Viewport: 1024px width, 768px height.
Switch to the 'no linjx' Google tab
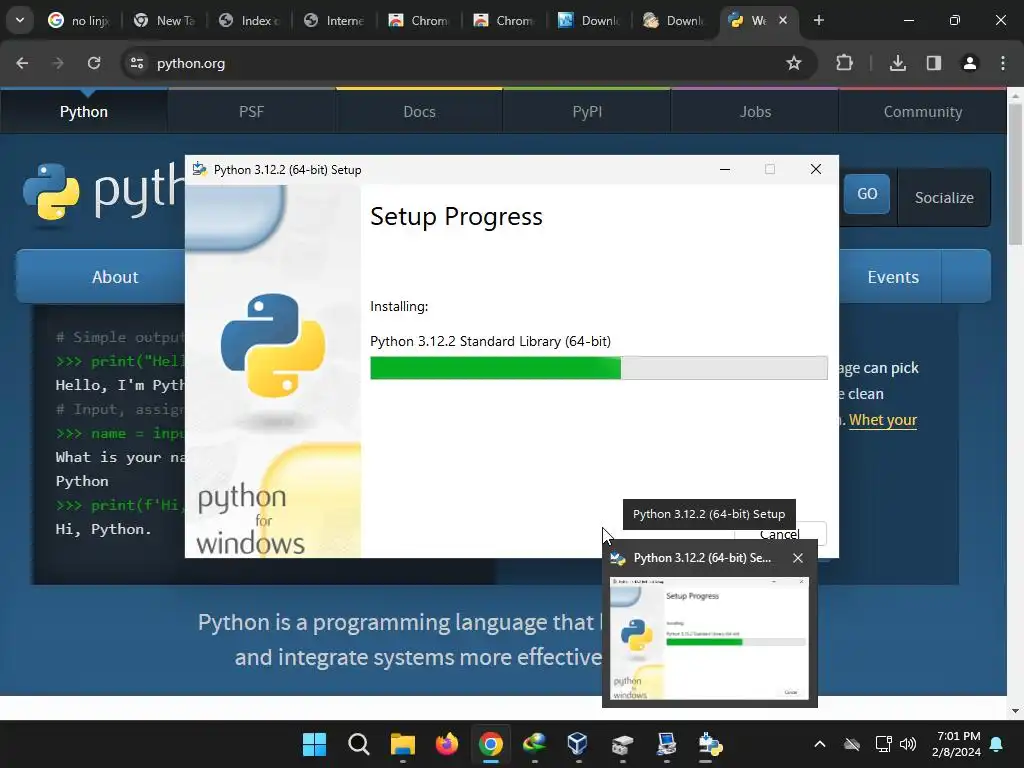pos(78,20)
